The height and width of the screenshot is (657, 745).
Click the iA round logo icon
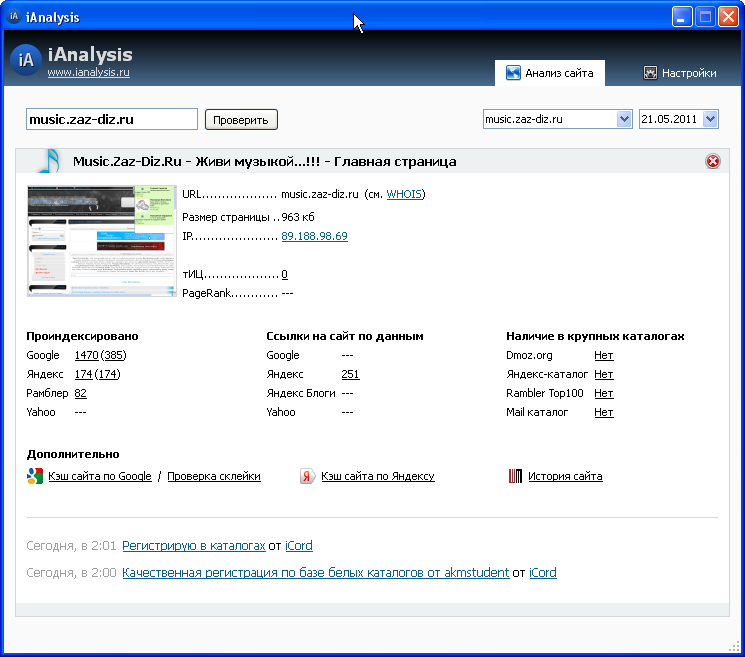(x=26, y=60)
